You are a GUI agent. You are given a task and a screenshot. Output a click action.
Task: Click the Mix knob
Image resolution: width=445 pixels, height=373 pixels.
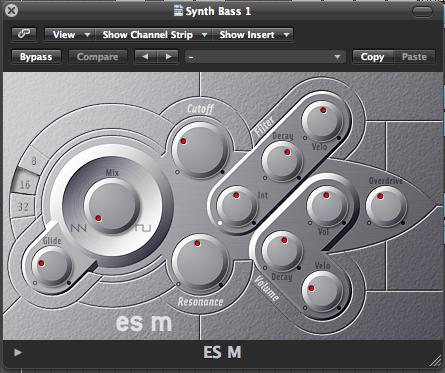(112, 205)
